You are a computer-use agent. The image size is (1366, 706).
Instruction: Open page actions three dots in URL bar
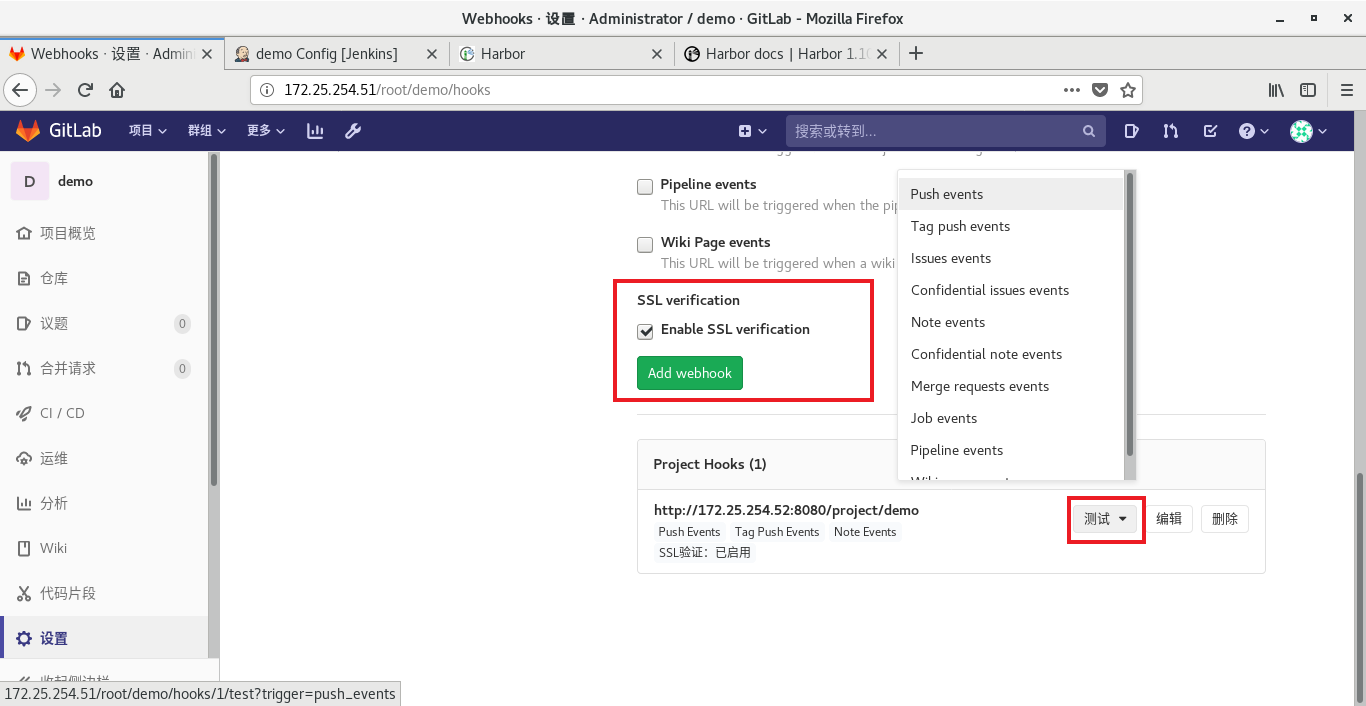pyautogui.click(x=1072, y=90)
